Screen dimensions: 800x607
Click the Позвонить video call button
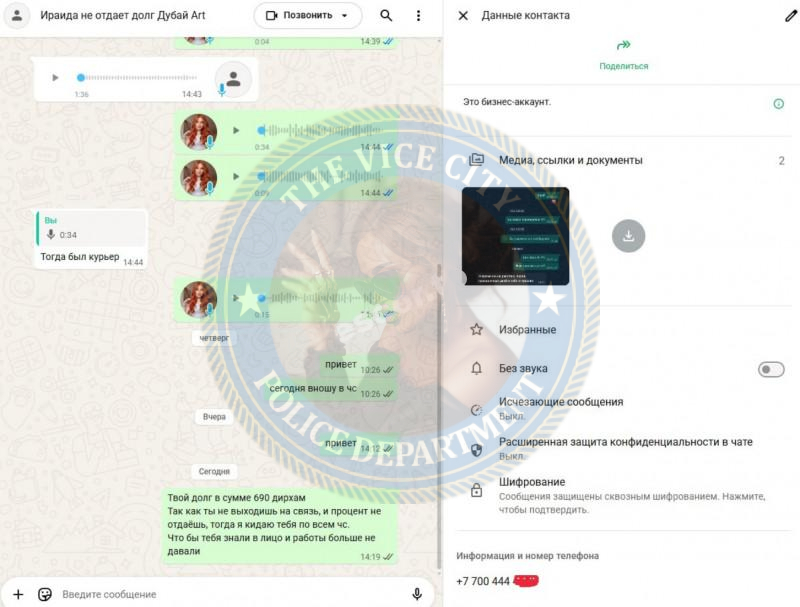click(299, 16)
